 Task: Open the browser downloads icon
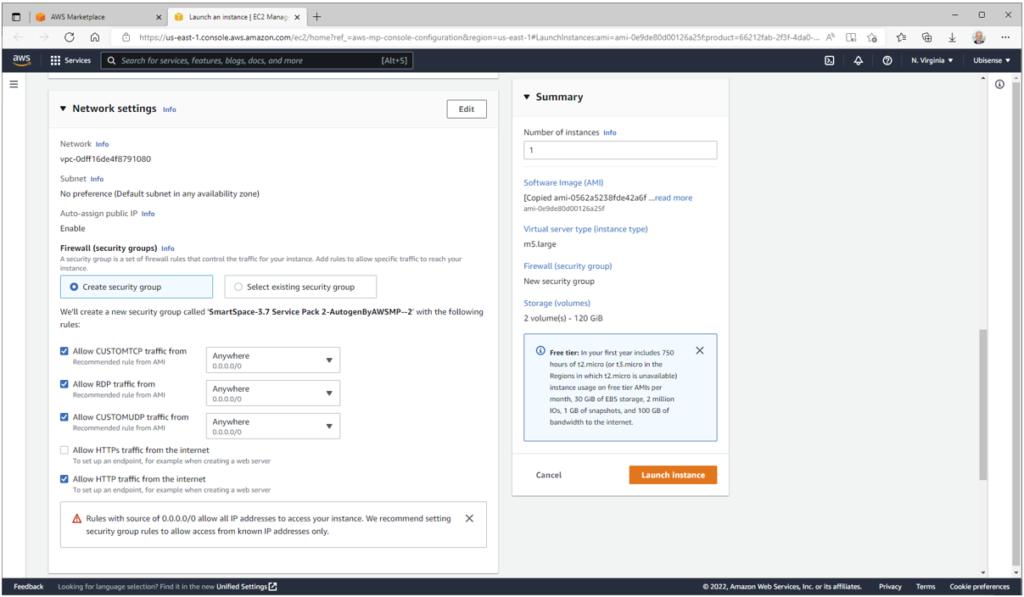click(952, 37)
